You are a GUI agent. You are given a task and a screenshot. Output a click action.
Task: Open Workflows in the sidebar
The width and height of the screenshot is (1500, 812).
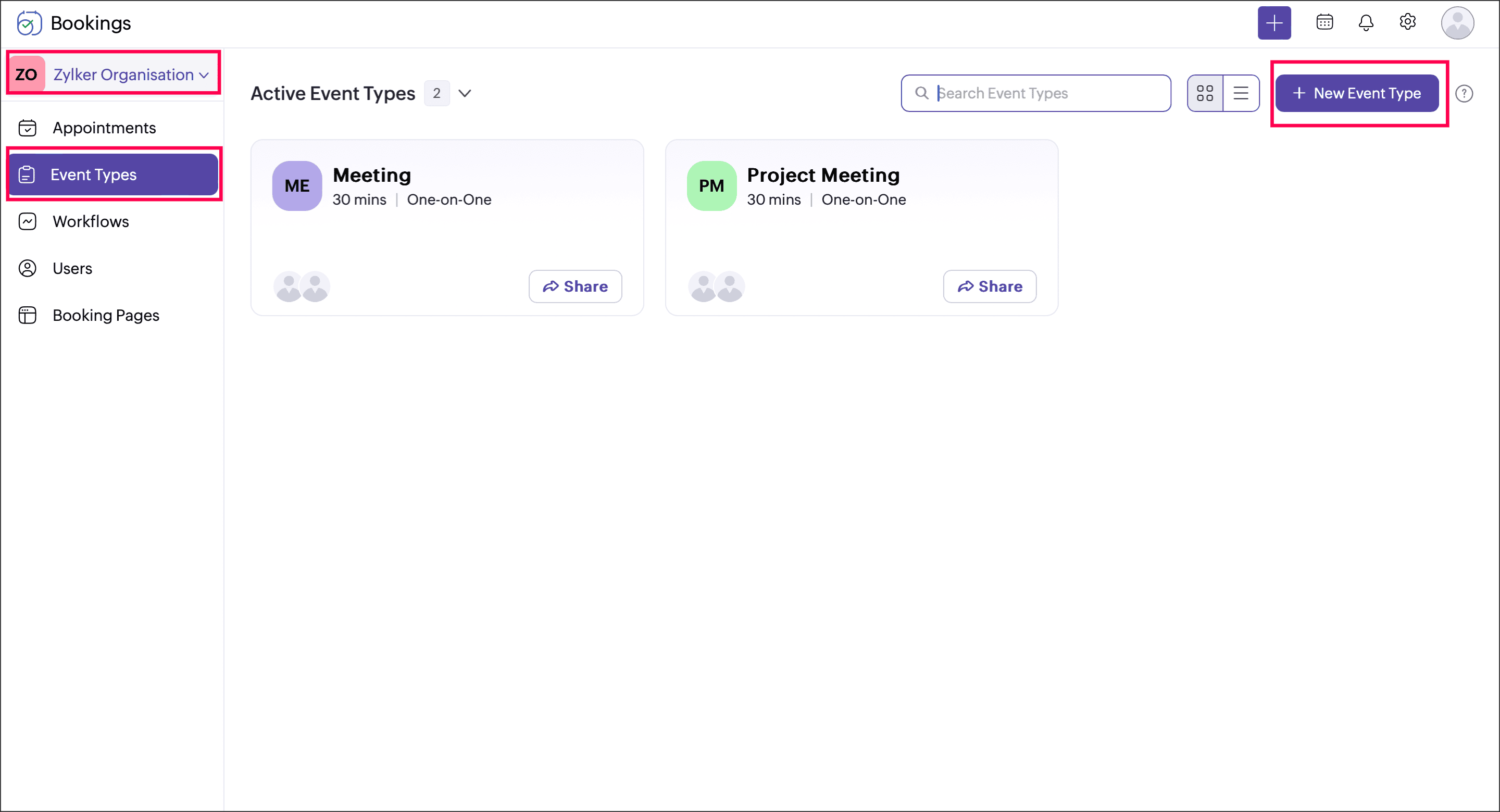point(91,221)
